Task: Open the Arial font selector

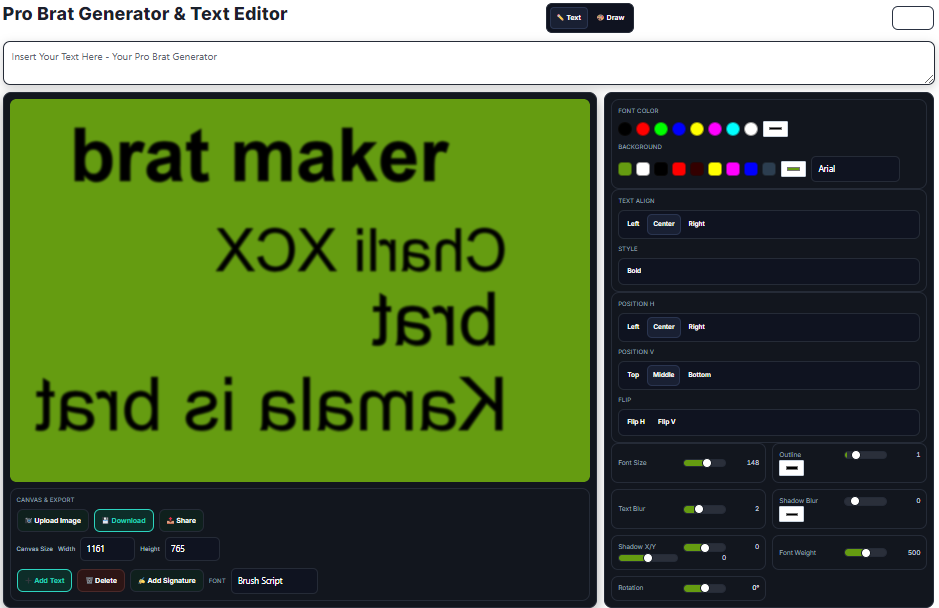Action: [x=855, y=169]
